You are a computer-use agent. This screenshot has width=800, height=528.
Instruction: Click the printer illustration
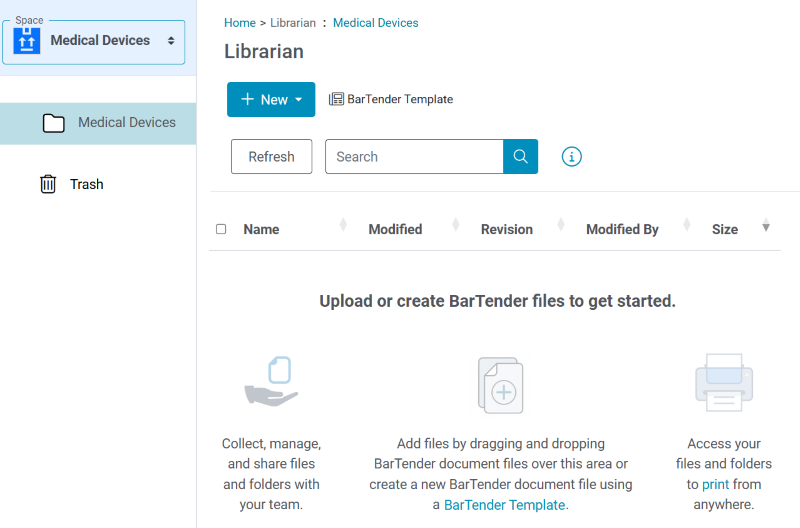(x=724, y=383)
